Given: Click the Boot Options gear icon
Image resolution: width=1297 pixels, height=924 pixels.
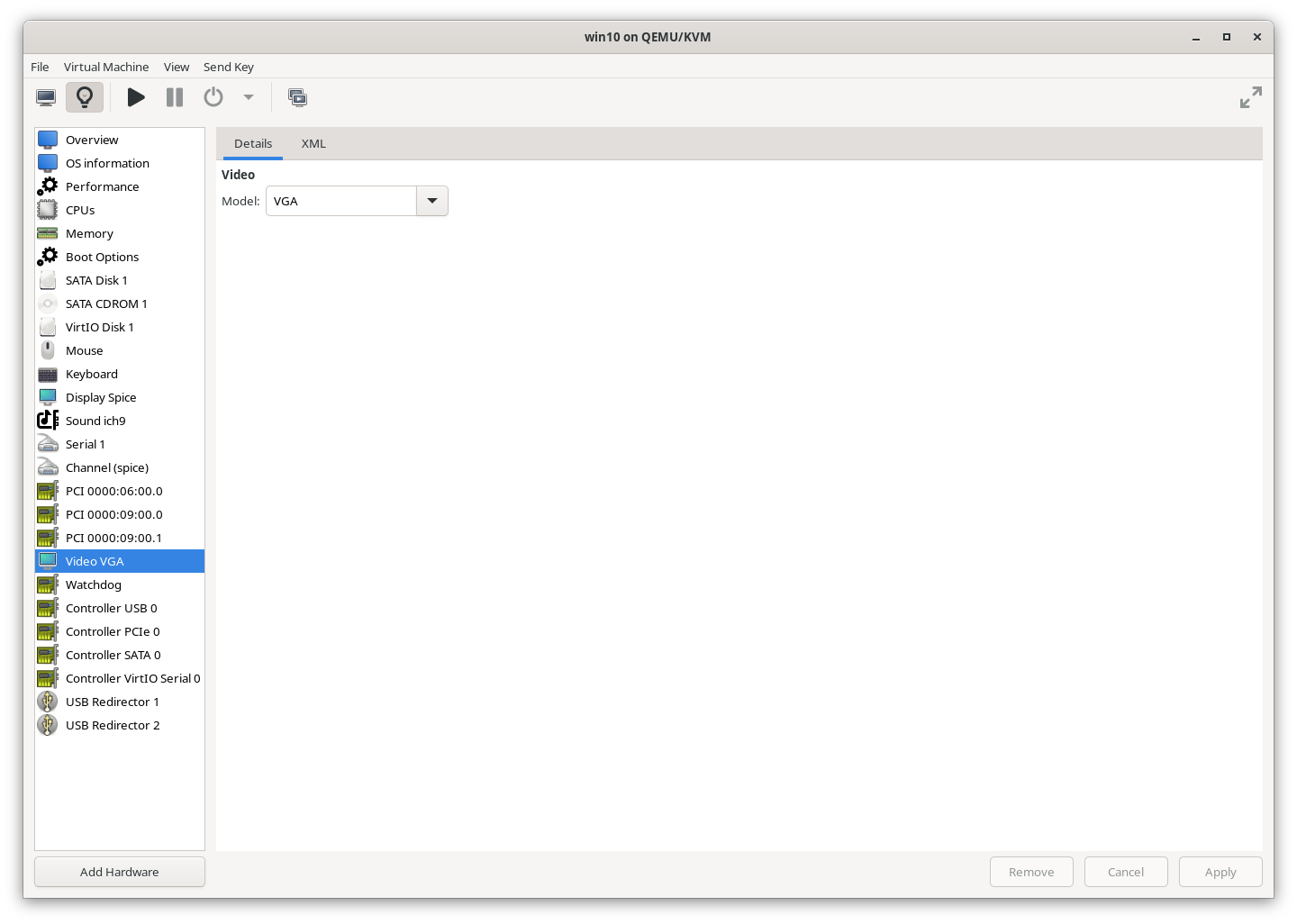Looking at the screenshot, I should coord(48,257).
